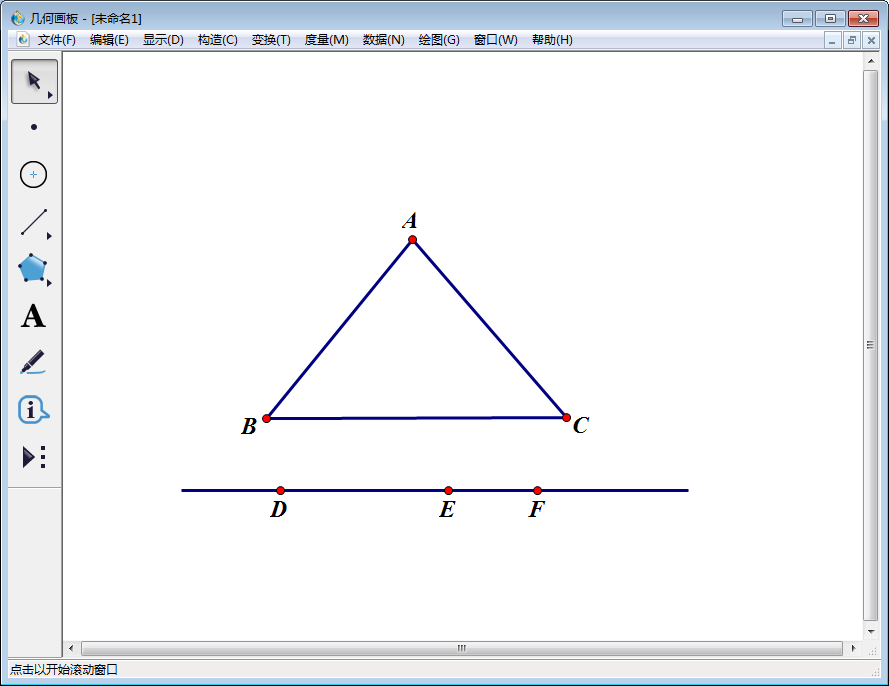Viewport: 889px width, 686px height.
Task: Open the 编辑(E) menu
Action: (x=109, y=40)
